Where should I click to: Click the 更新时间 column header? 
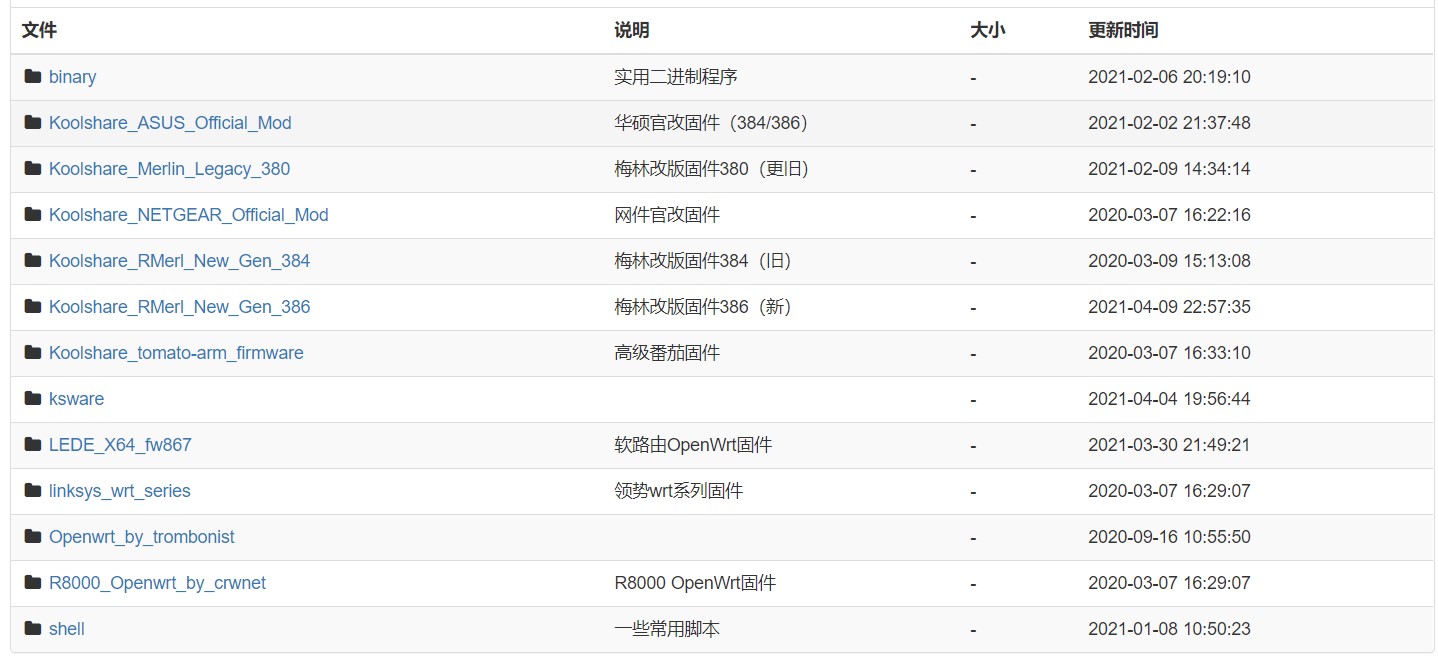pyautogui.click(x=1123, y=30)
